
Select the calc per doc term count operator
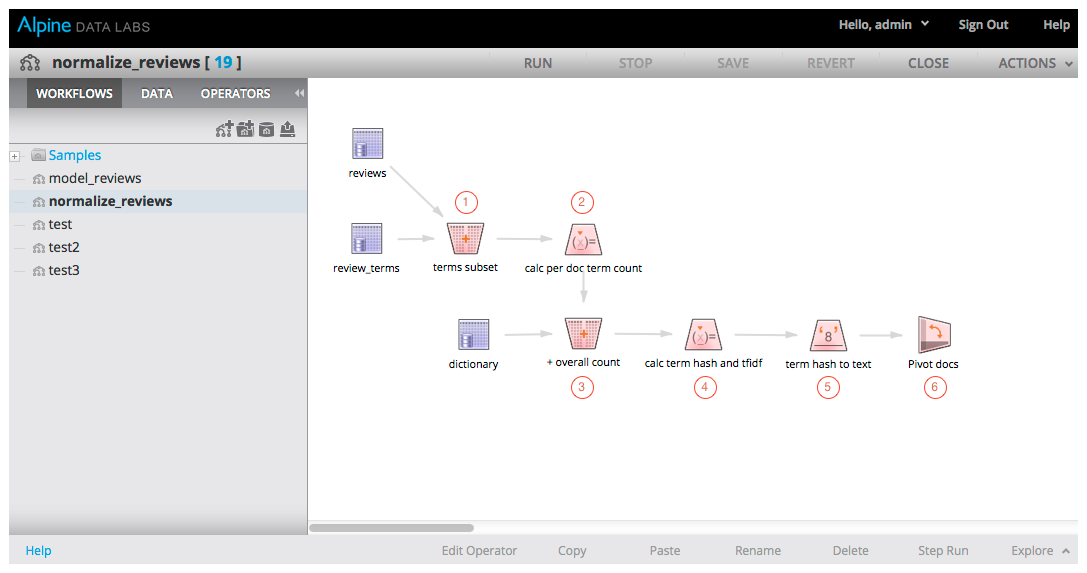pyautogui.click(x=583, y=240)
